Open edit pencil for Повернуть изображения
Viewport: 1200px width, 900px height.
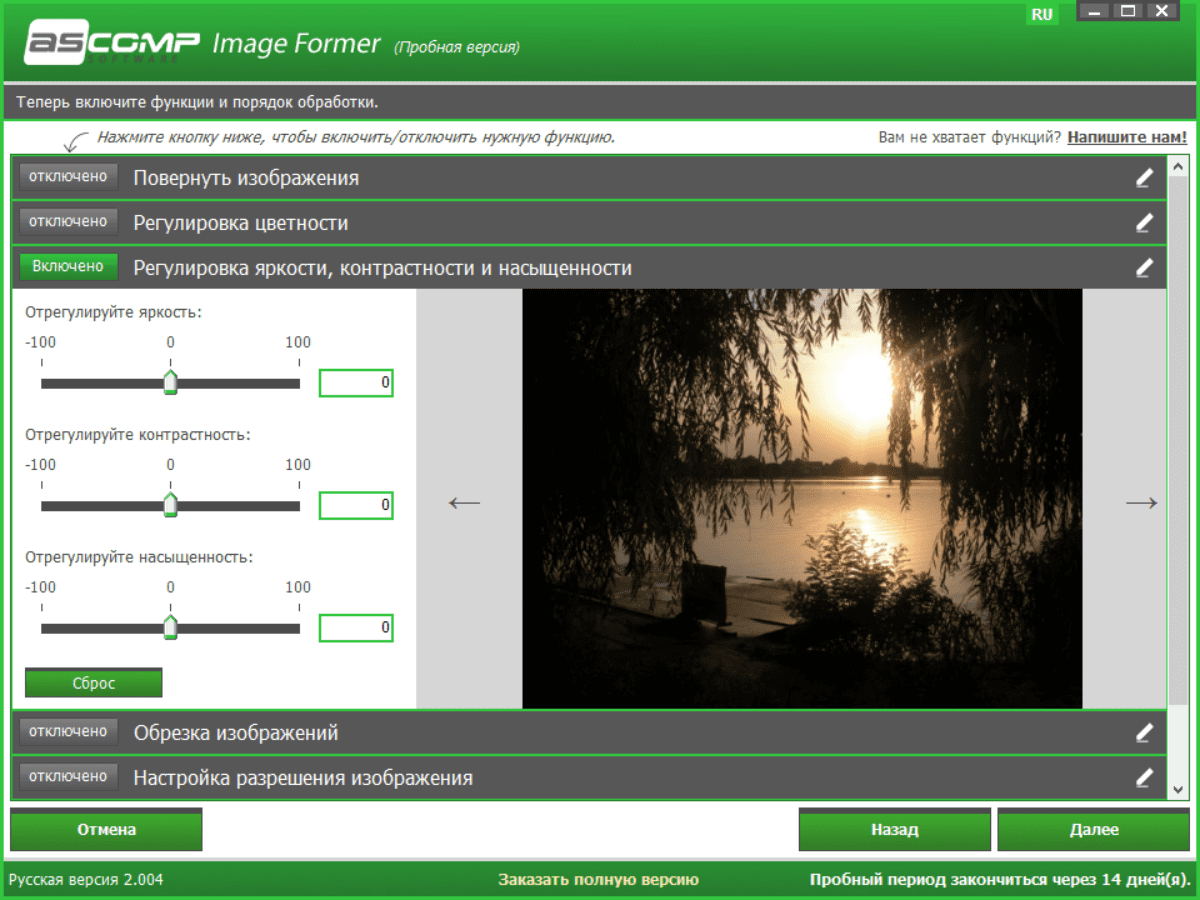tap(1144, 178)
